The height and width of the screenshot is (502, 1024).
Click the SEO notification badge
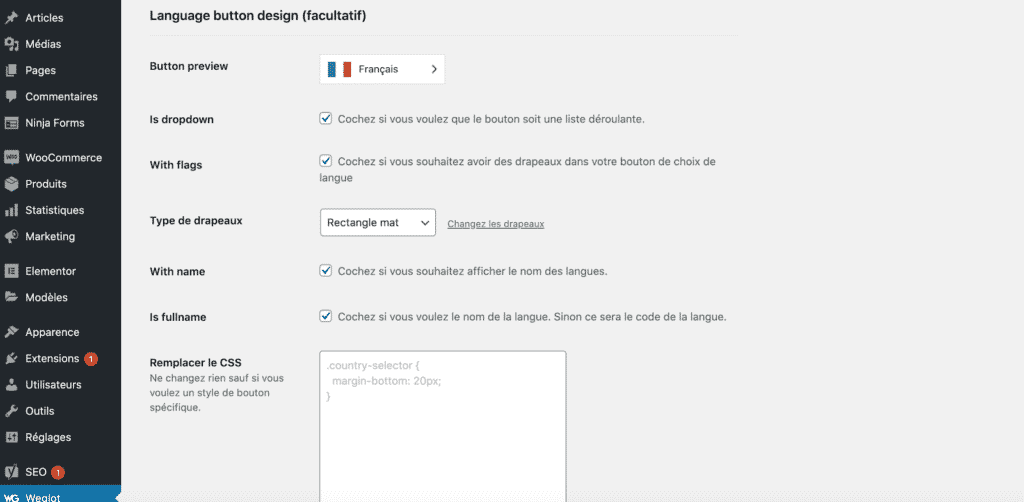point(57,471)
